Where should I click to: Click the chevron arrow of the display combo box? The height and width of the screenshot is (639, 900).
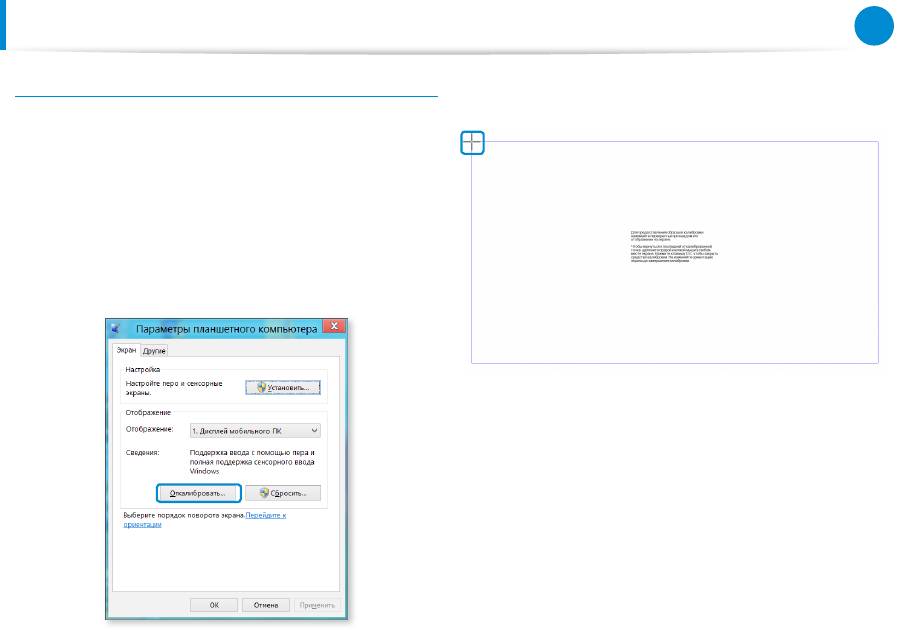[x=314, y=430]
